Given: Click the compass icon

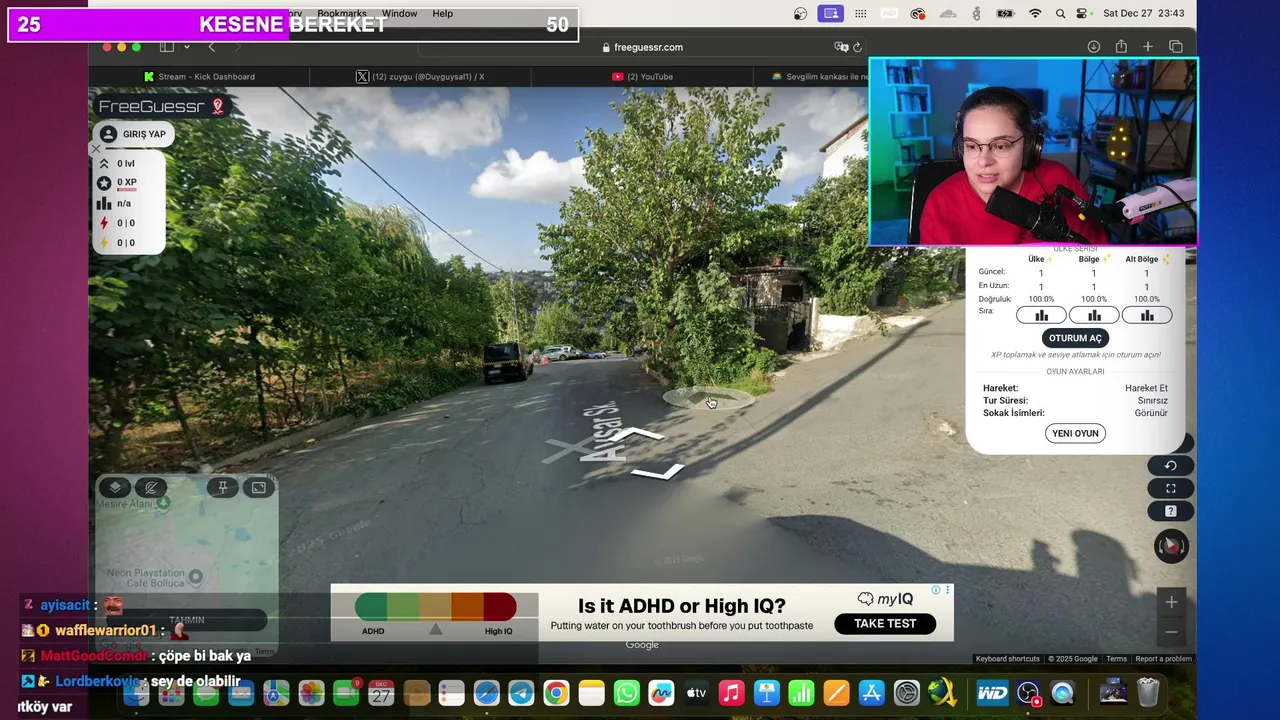Looking at the screenshot, I should click(x=1171, y=546).
